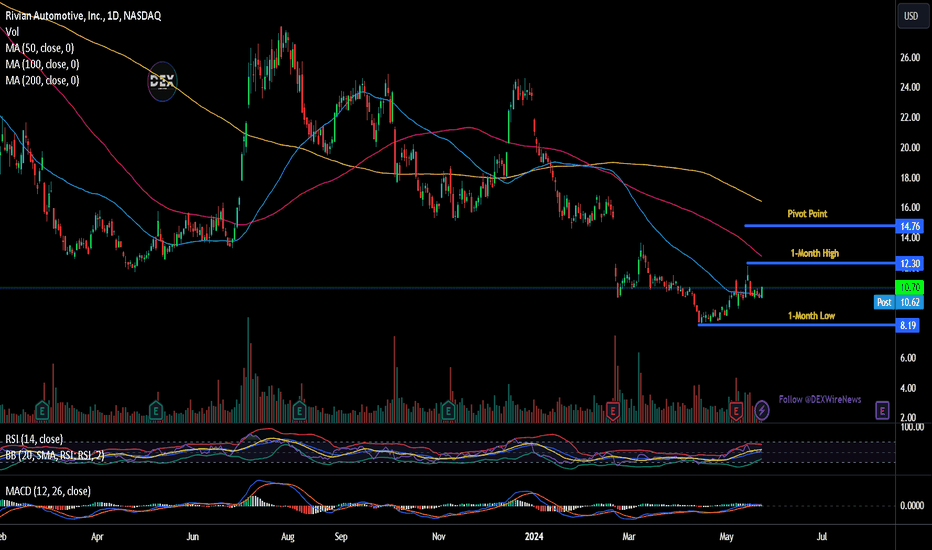
Task: Select the MA (50, close, 0) legend
Action: pos(40,48)
